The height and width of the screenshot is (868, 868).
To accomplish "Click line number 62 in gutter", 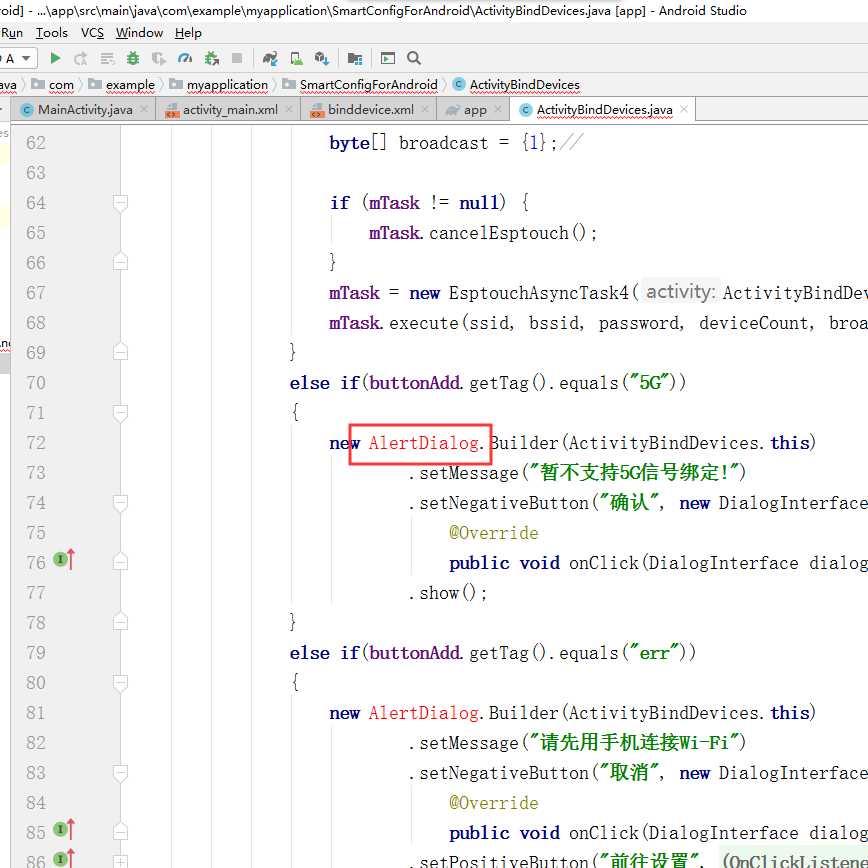I will pos(36,143).
